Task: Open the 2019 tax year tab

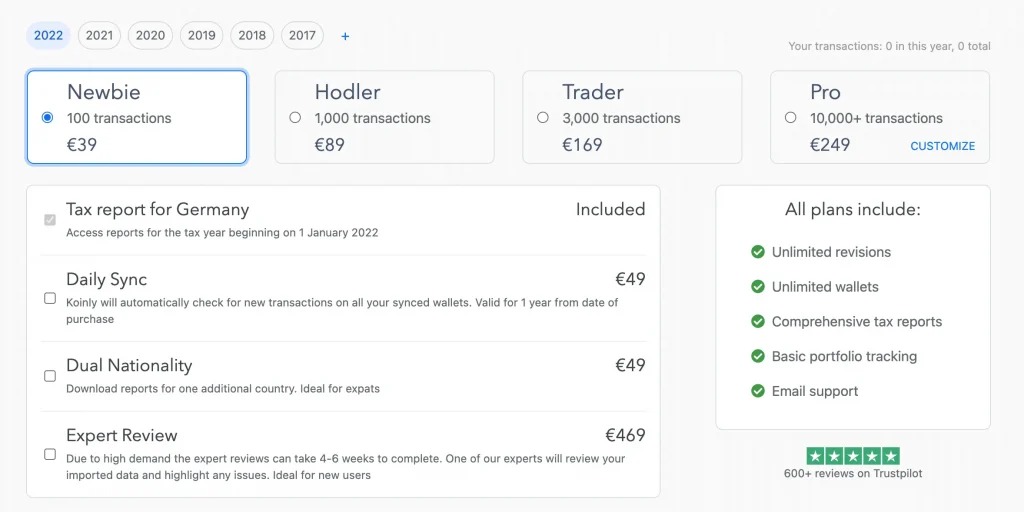Action: tap(201, 36)
